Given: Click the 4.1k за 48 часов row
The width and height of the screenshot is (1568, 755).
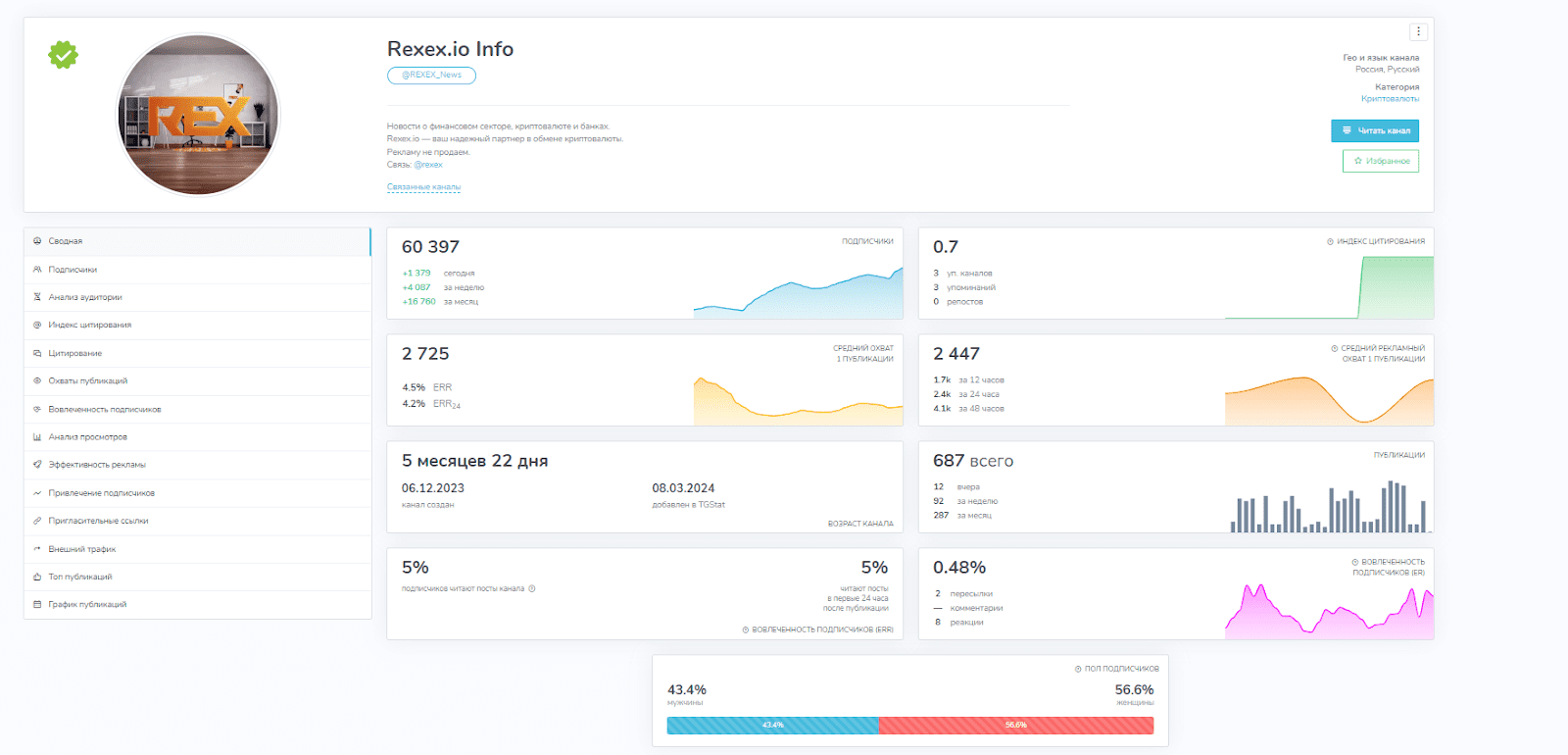Looking at the screenshot, I should pos(968,409).
